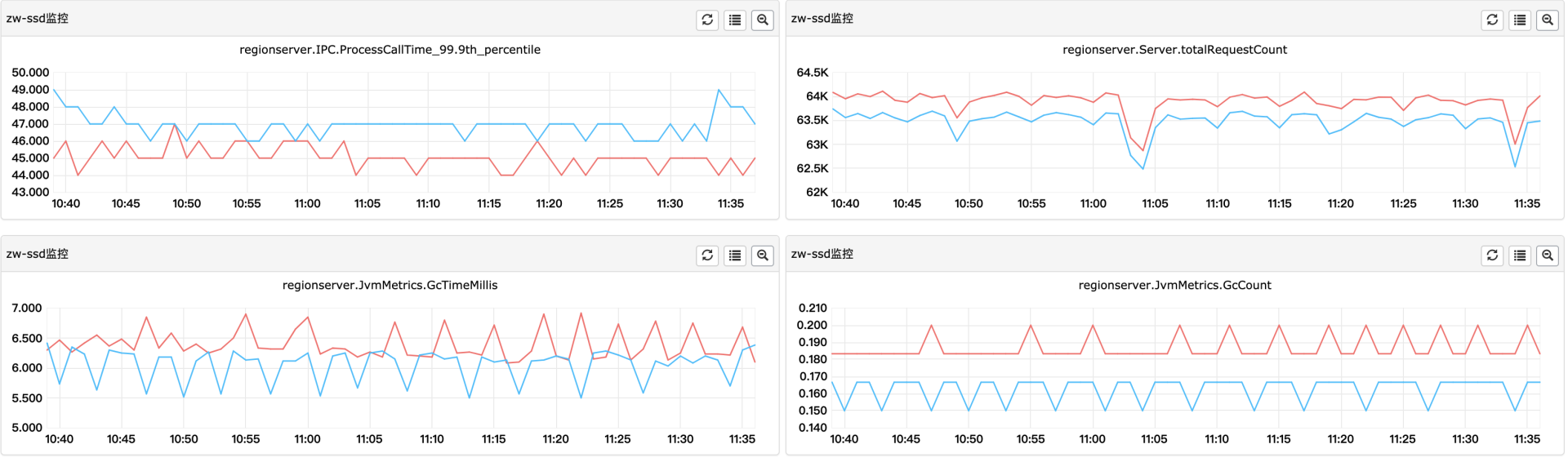This screenshot has height=462, width=1568.
Task: Click zw-ssd监控 header above ProcessCallTime chart
Action: point(38,18)
